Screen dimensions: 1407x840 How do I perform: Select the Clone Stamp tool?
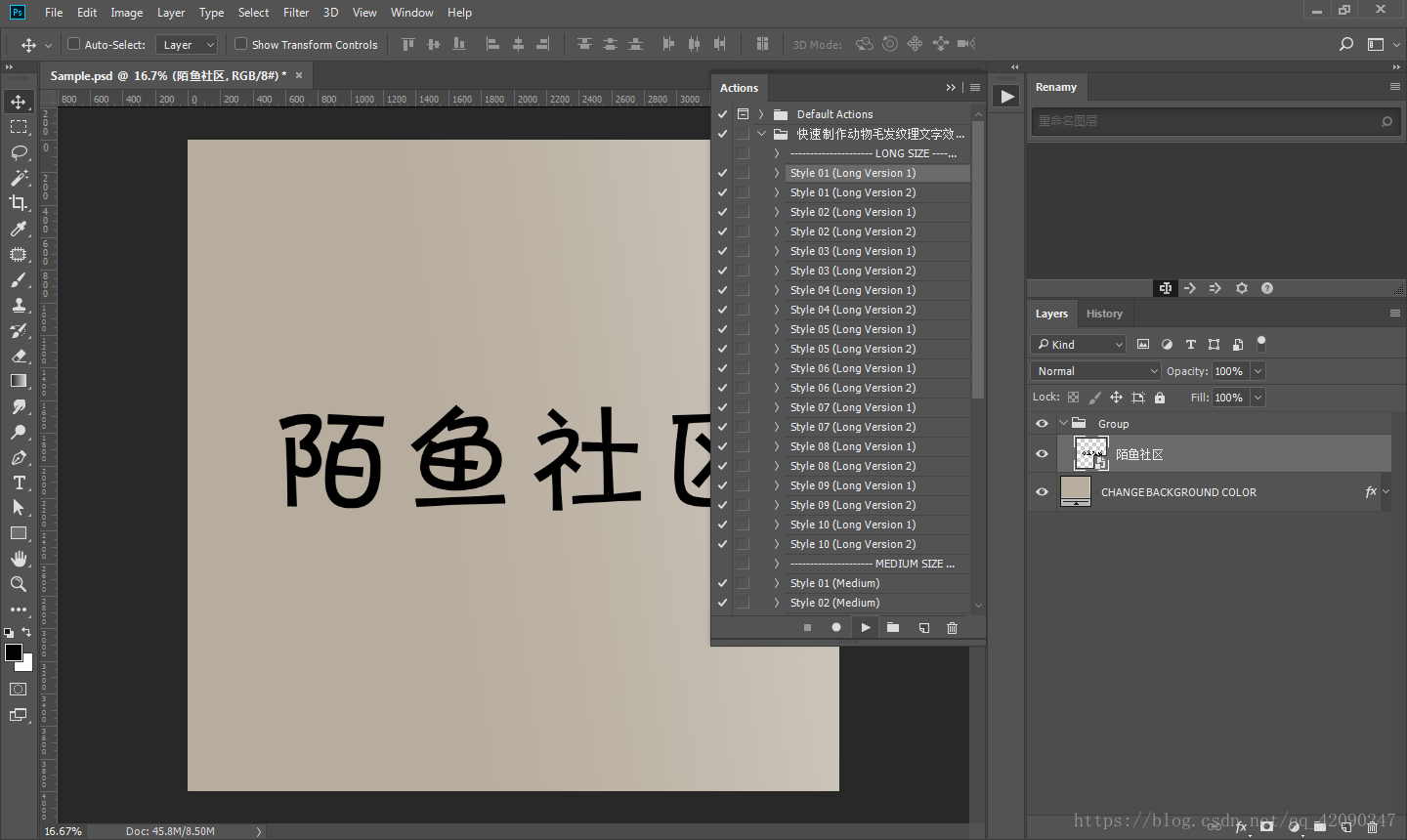tap(19, 305)
